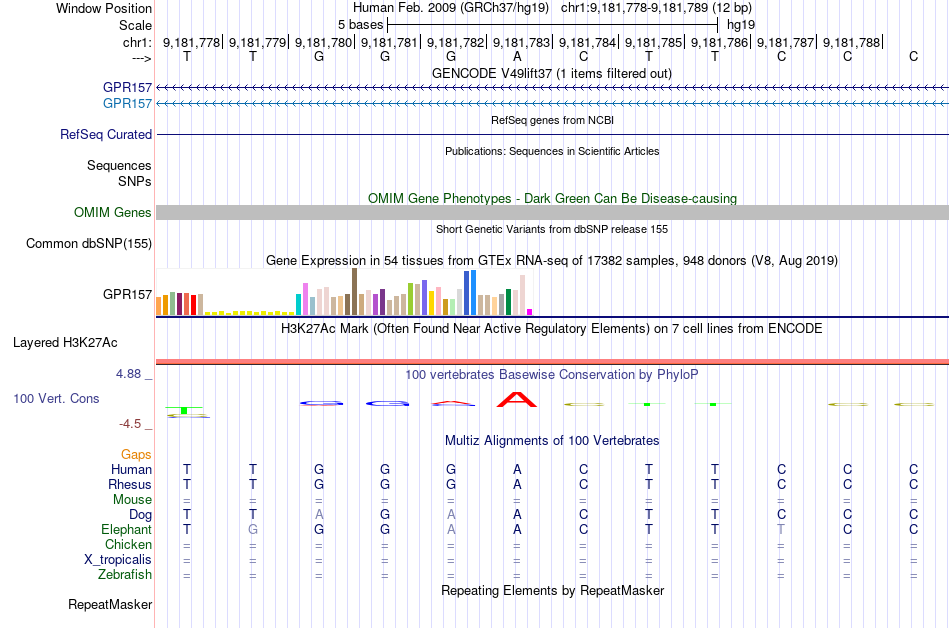Click the 4.88 conservation scale value
The image size is (950, 628).
coord(128,374)
